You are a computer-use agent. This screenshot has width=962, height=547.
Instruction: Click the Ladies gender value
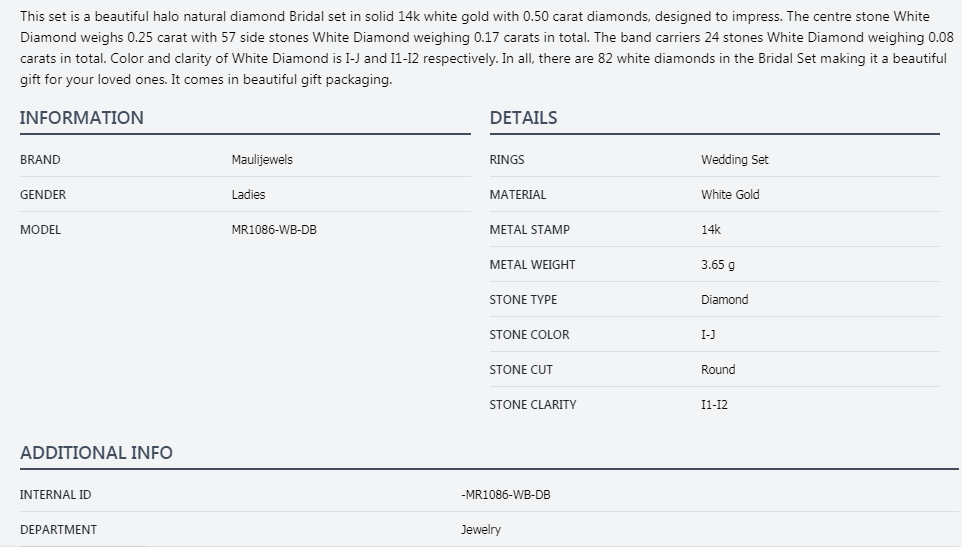coord(248,195)
